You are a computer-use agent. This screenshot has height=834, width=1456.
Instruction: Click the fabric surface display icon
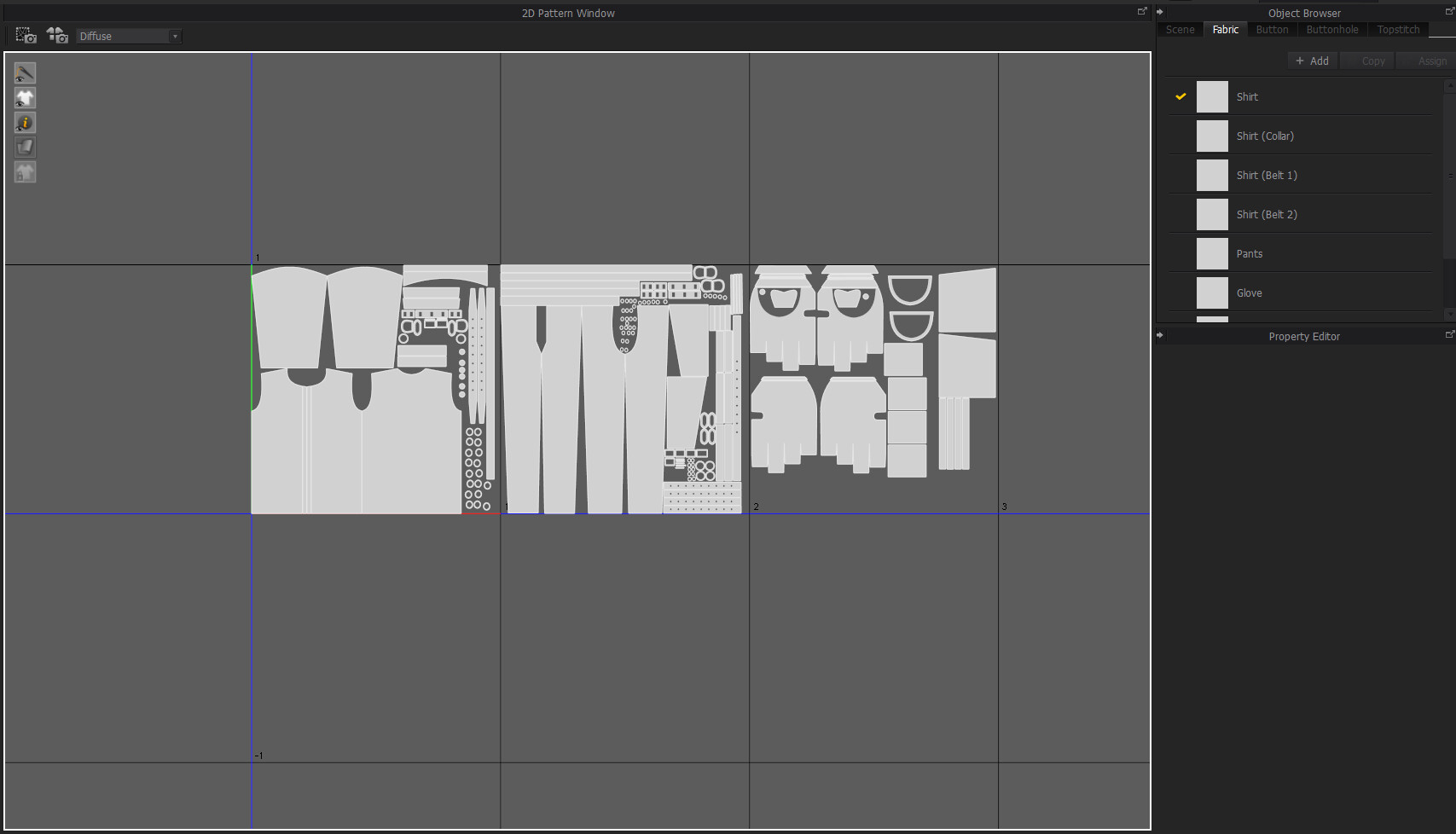[x=25, y=148]
